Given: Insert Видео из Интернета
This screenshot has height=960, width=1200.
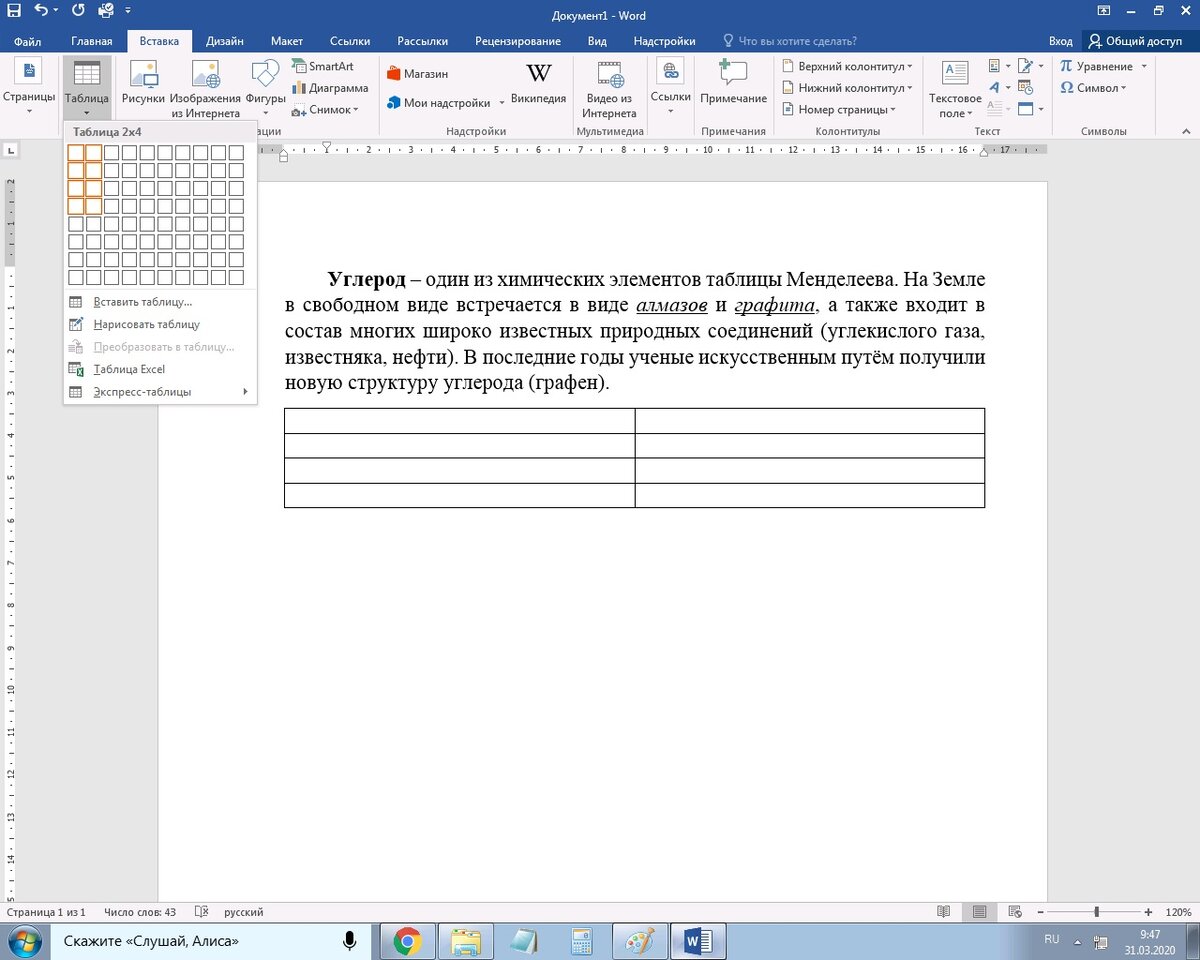Looking at the screenshot, I should pos(609,89).
